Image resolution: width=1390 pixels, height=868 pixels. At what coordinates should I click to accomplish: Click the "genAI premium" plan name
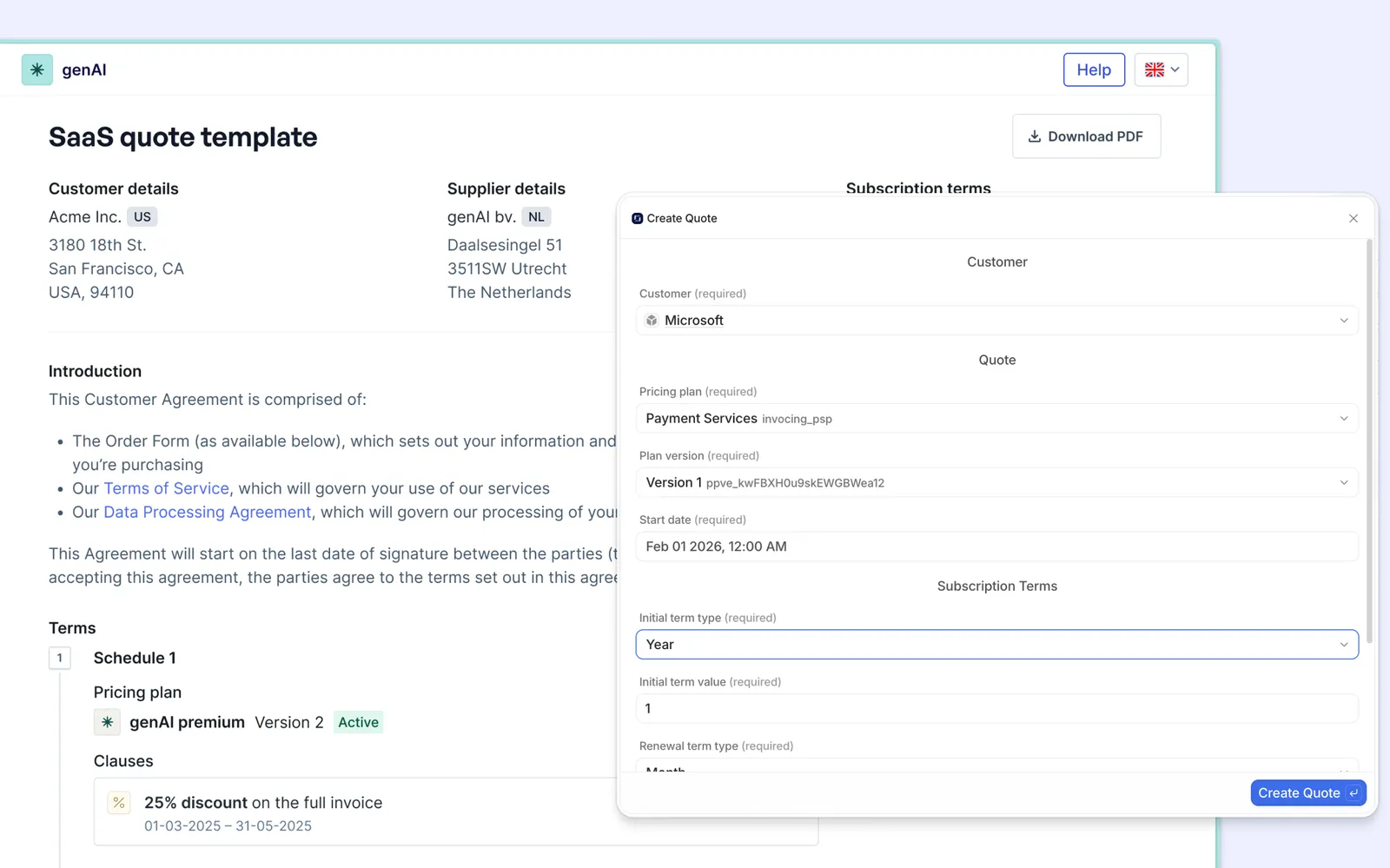click(187, 722)
